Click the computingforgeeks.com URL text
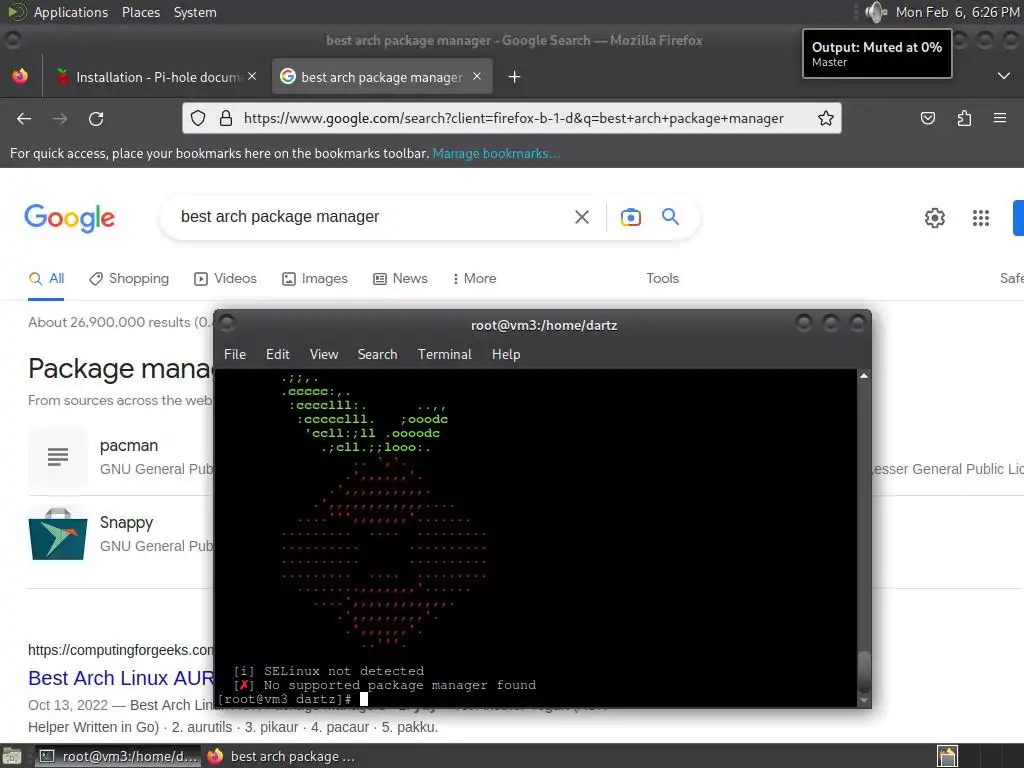The width and height of the screenshot is (1024, 768). click(x=121, y=650)
